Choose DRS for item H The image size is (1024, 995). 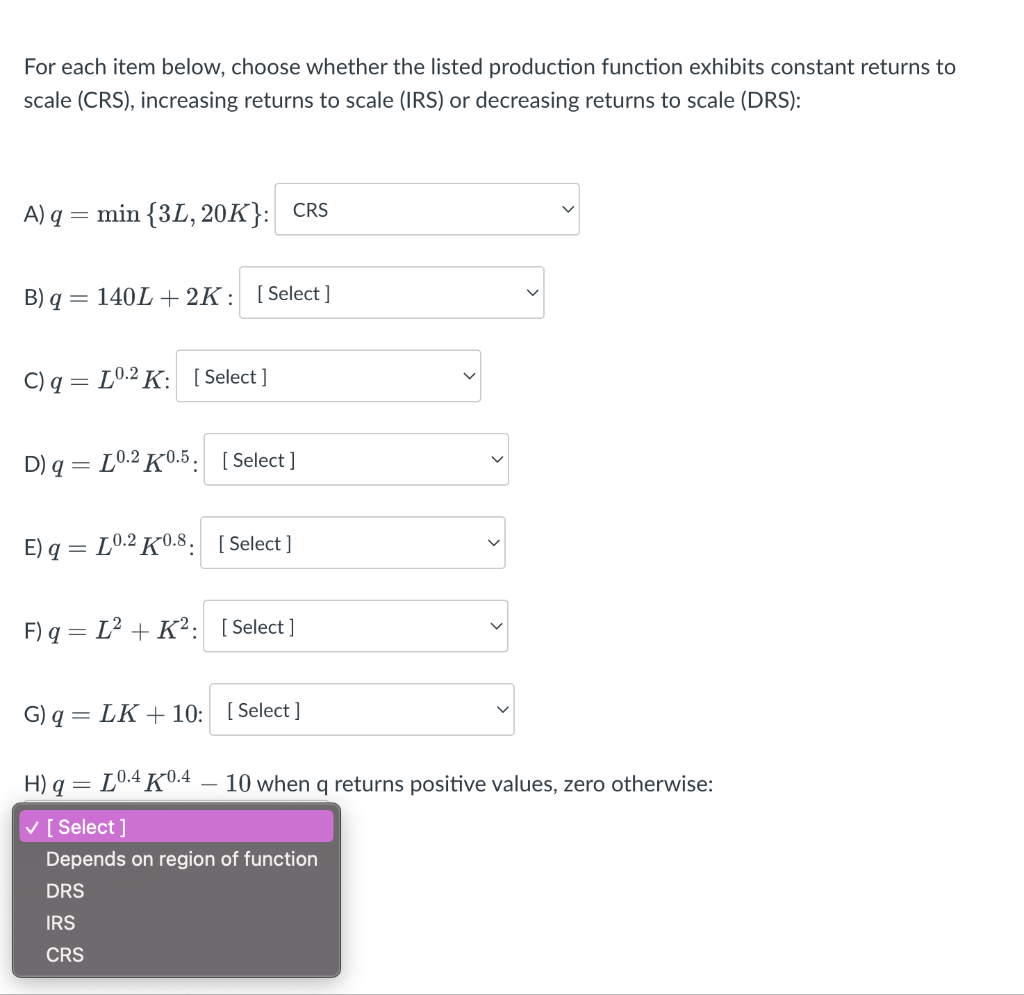pyautogui.click(x=64, y=891)
